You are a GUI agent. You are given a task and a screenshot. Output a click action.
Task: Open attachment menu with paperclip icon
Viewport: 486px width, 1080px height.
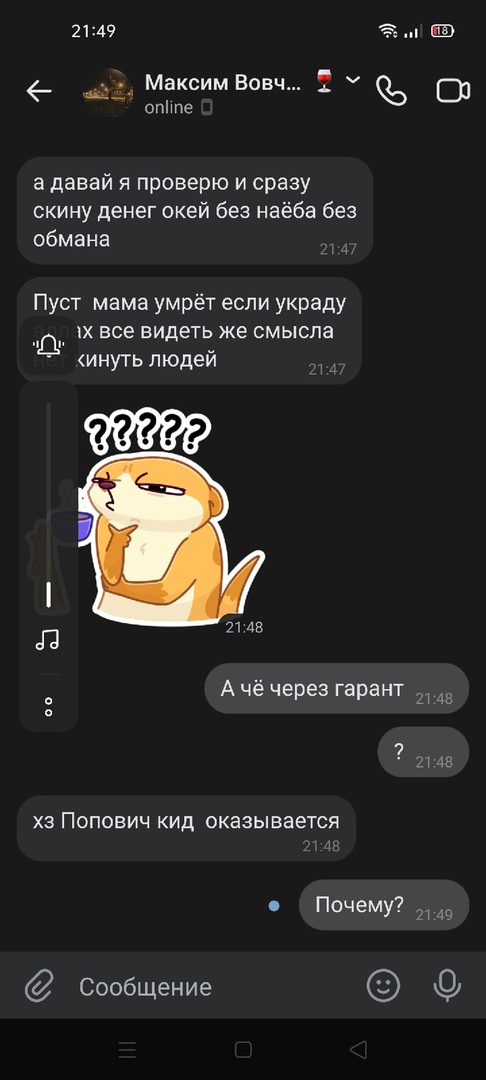(x=39, y=986)
